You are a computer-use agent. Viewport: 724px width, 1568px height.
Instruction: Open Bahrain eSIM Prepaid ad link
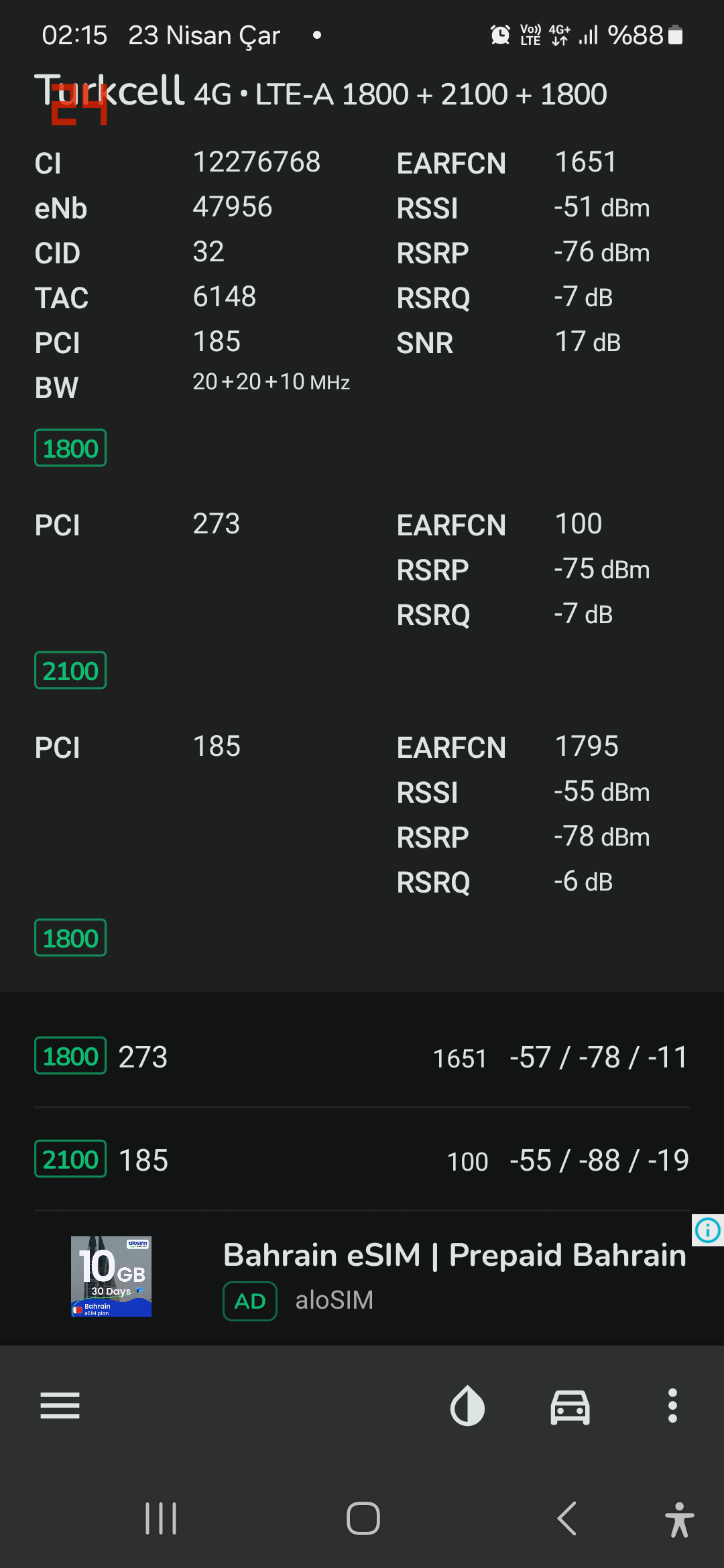tap(455, 1254)
